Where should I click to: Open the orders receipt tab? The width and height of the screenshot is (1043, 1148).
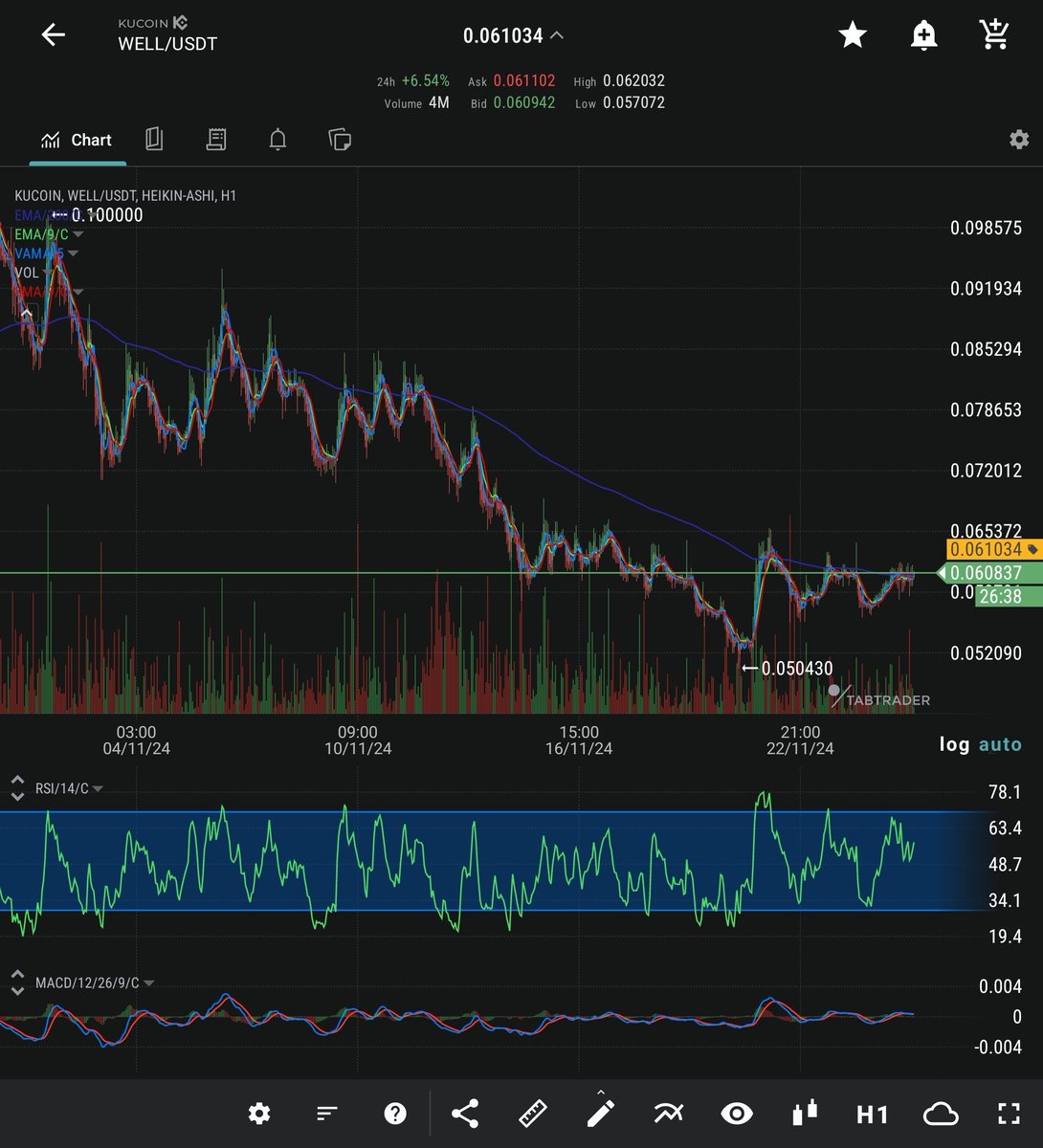(x=216, y=140)
